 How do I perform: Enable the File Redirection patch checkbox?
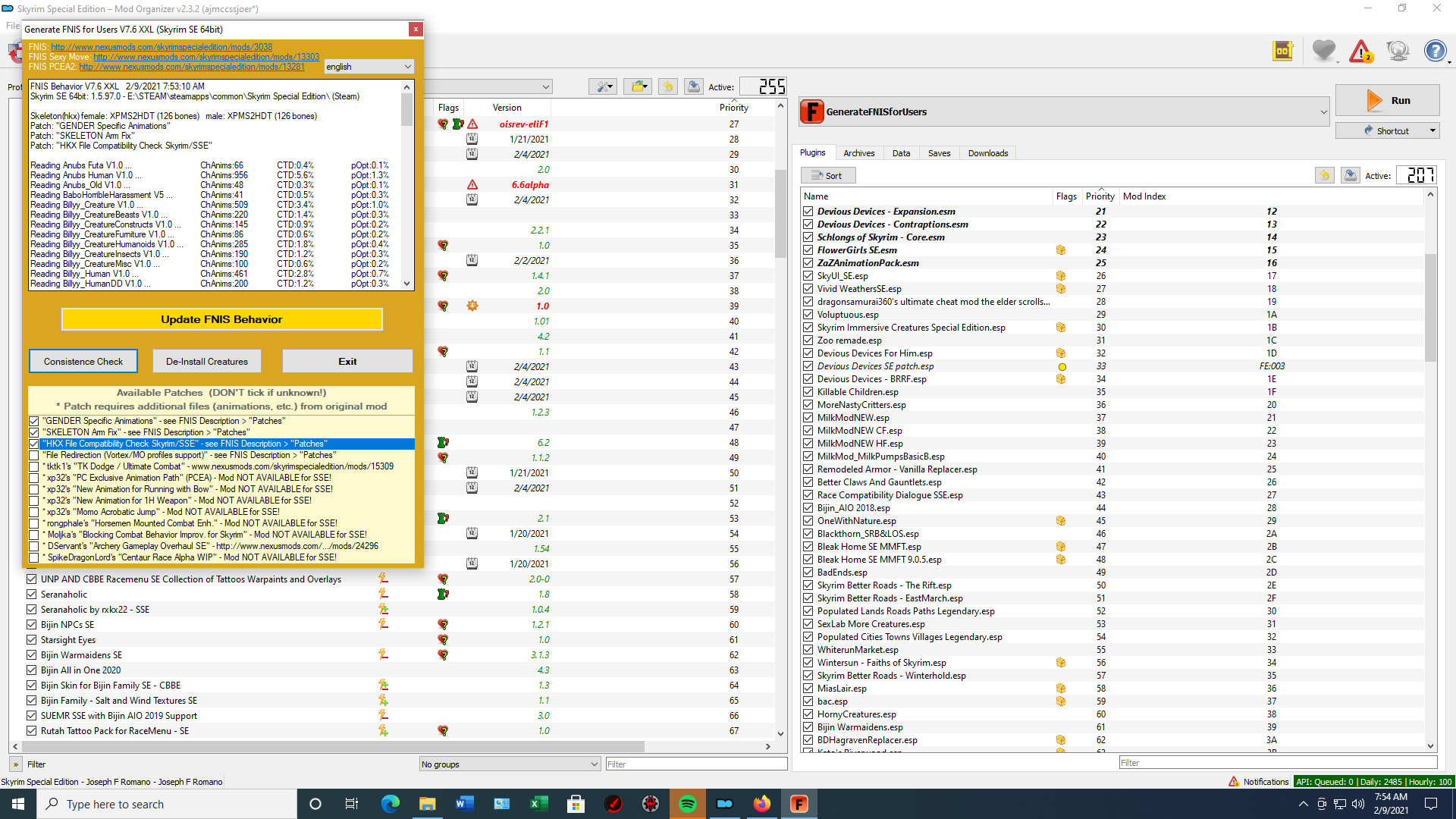pyautogui.click(x=34, y=455)
